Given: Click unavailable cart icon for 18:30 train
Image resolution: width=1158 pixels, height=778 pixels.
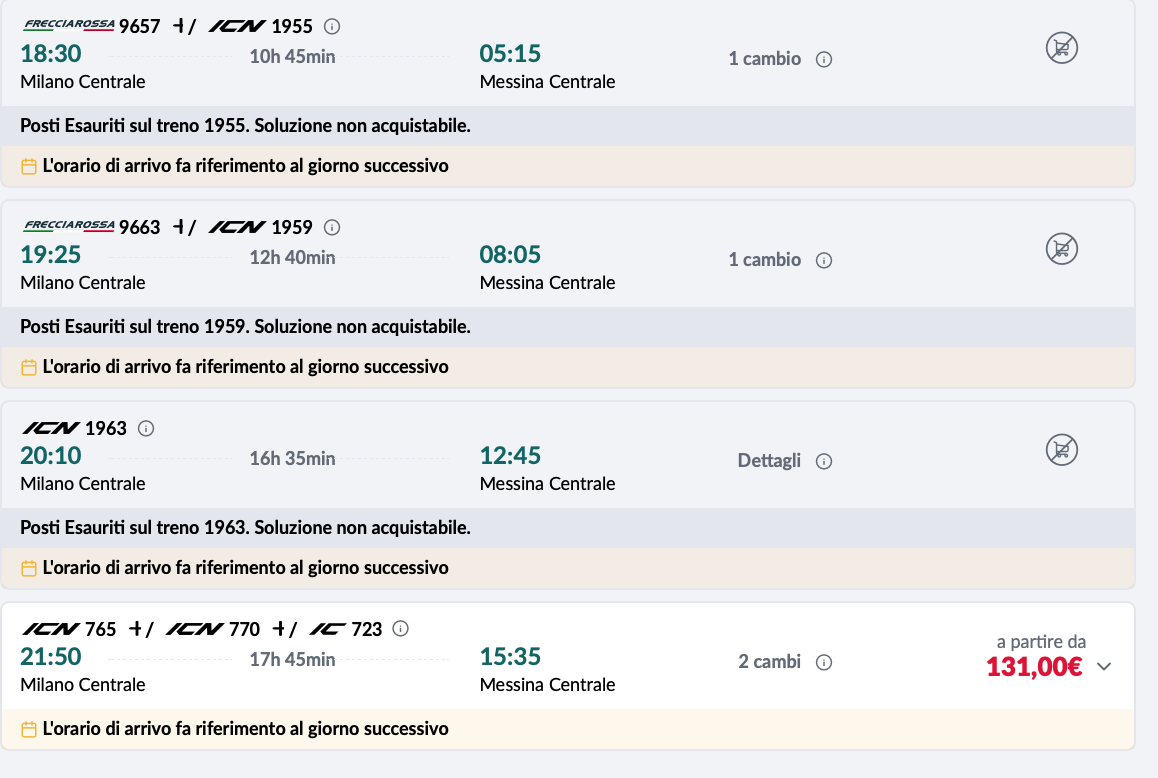Looking at the screenshot, I should click(x=1061, y=48).
